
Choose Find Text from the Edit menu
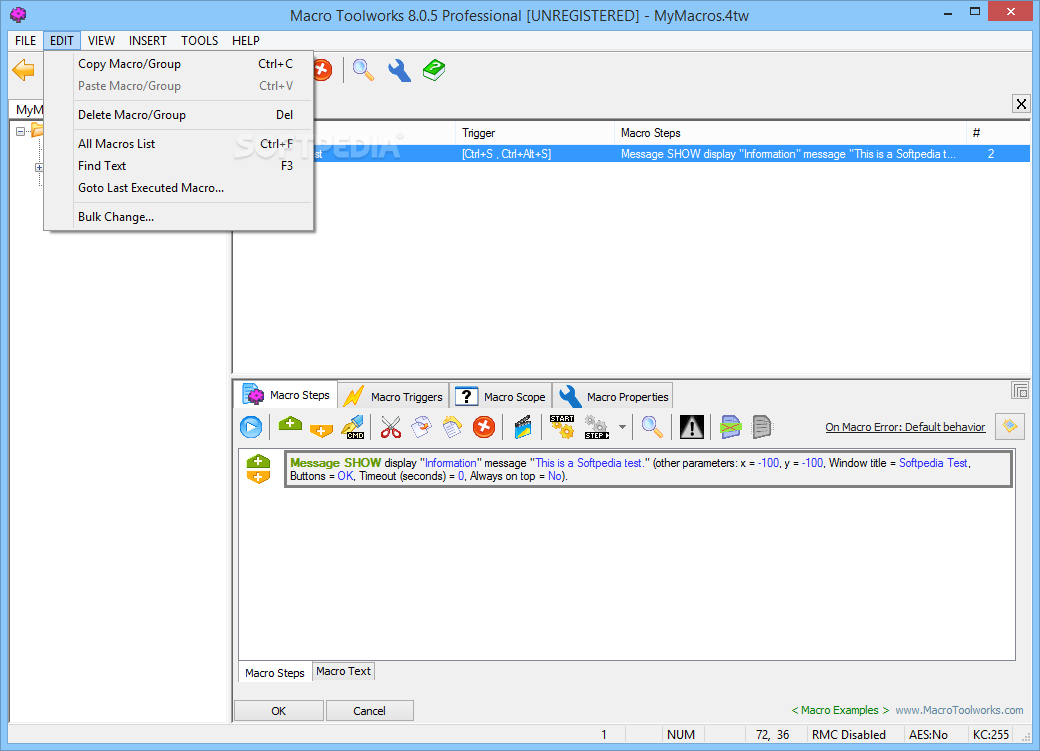[179, 166]
